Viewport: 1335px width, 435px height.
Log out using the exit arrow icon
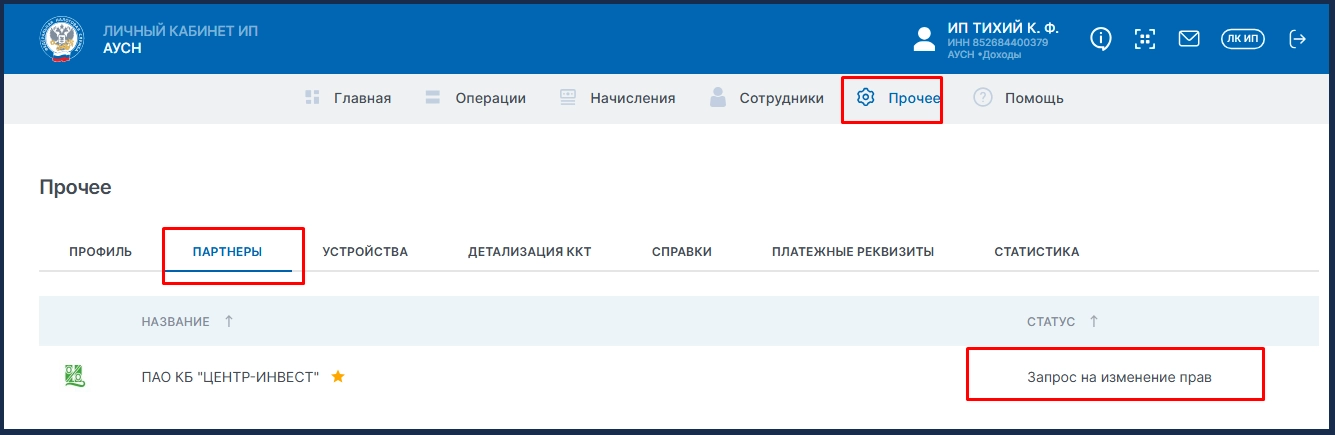(x=1297, y=39)
